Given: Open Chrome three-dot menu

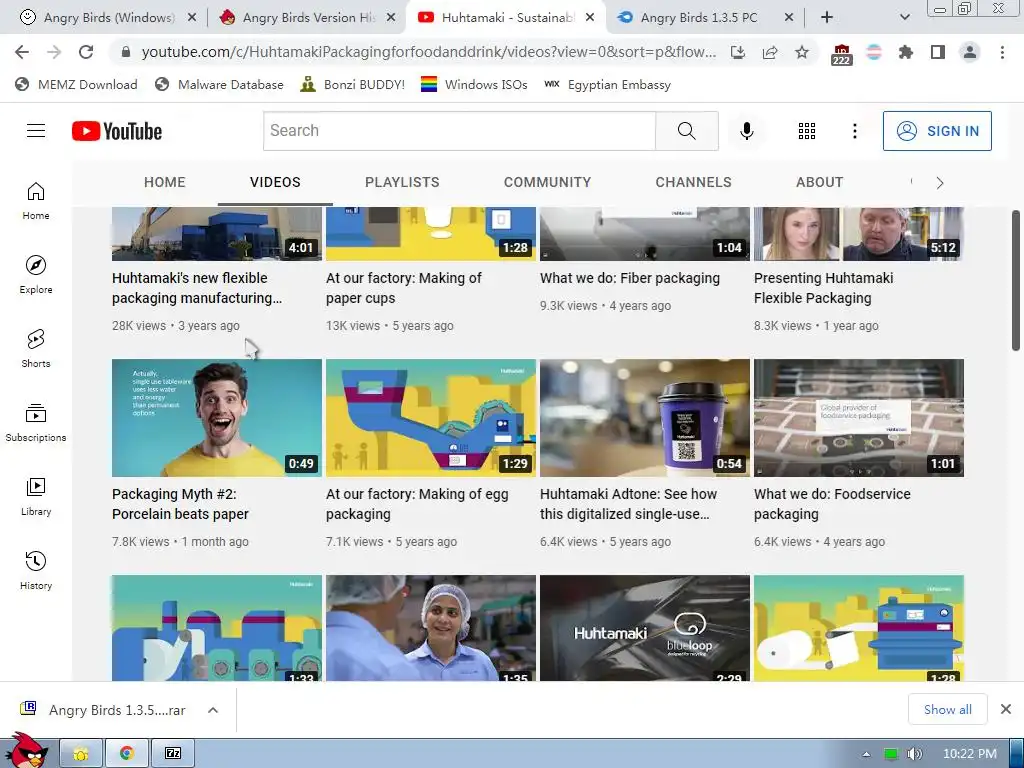Looking at the screenshot, I should 1002,52.
